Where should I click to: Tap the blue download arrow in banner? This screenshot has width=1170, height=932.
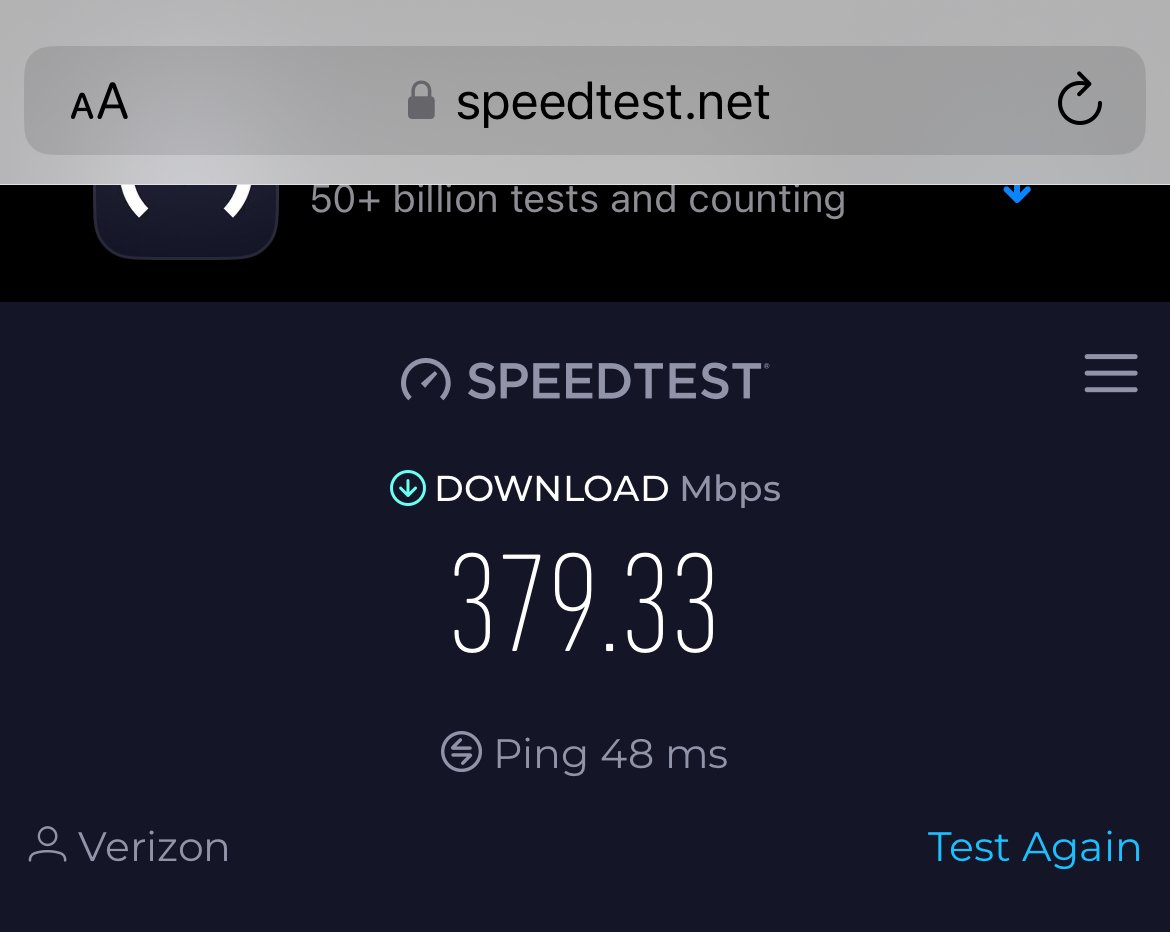pos(1017,193)
